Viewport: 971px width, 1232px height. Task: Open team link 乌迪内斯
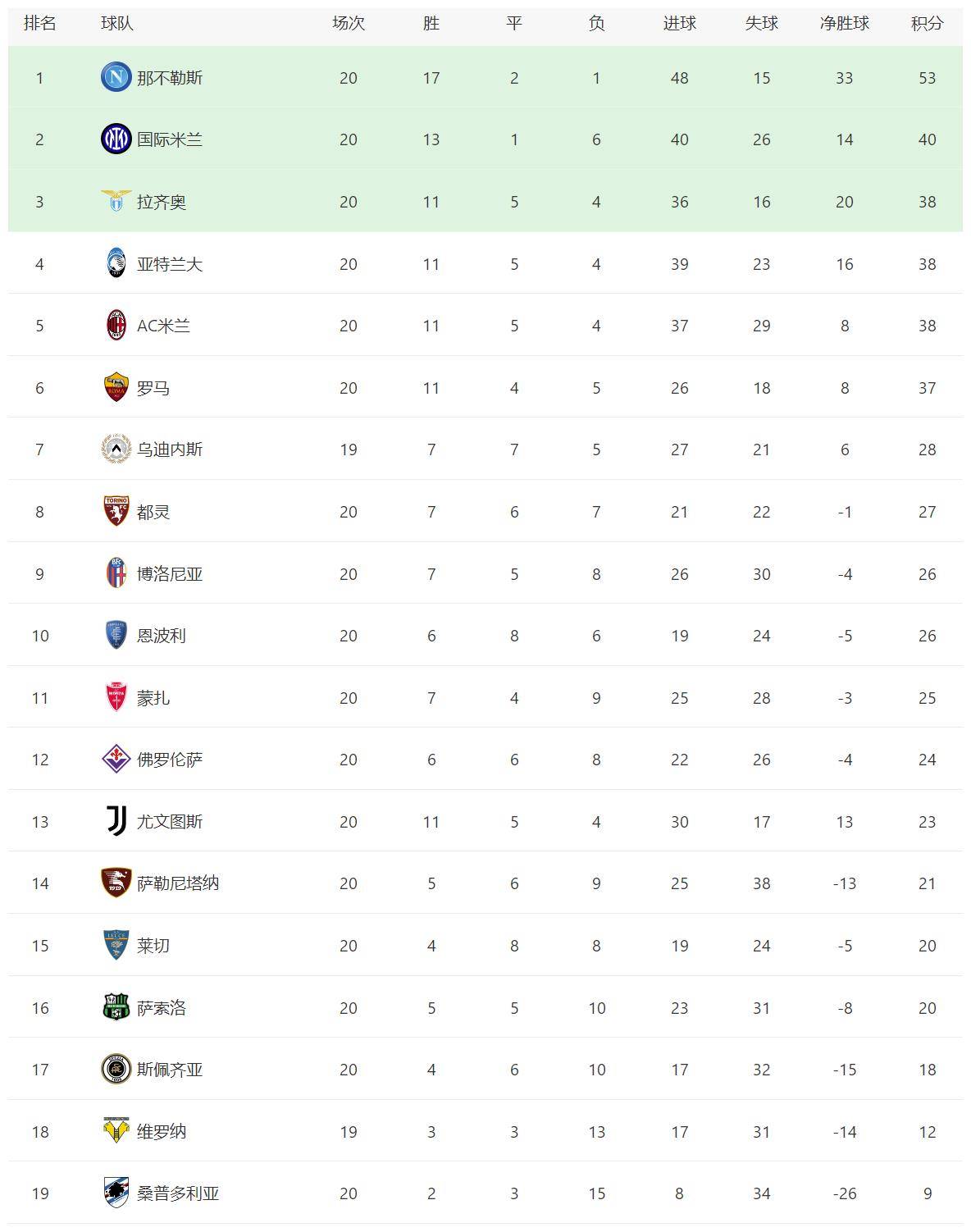click(x=170, y=449)
